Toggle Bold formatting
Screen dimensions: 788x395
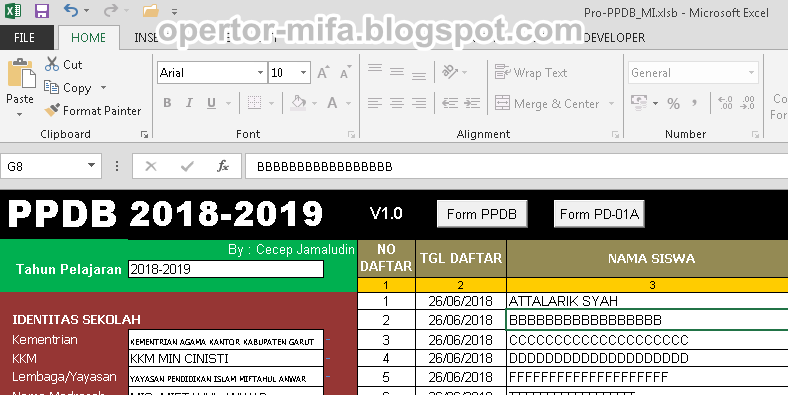click(167, 103)
